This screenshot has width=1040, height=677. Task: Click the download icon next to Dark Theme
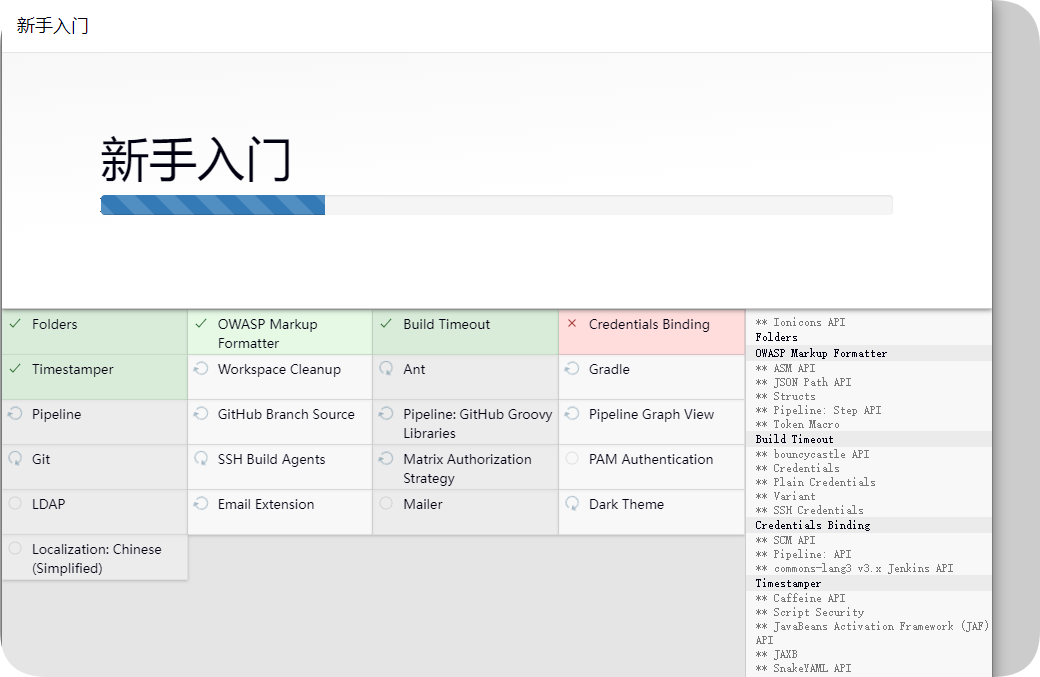(571, 504)
